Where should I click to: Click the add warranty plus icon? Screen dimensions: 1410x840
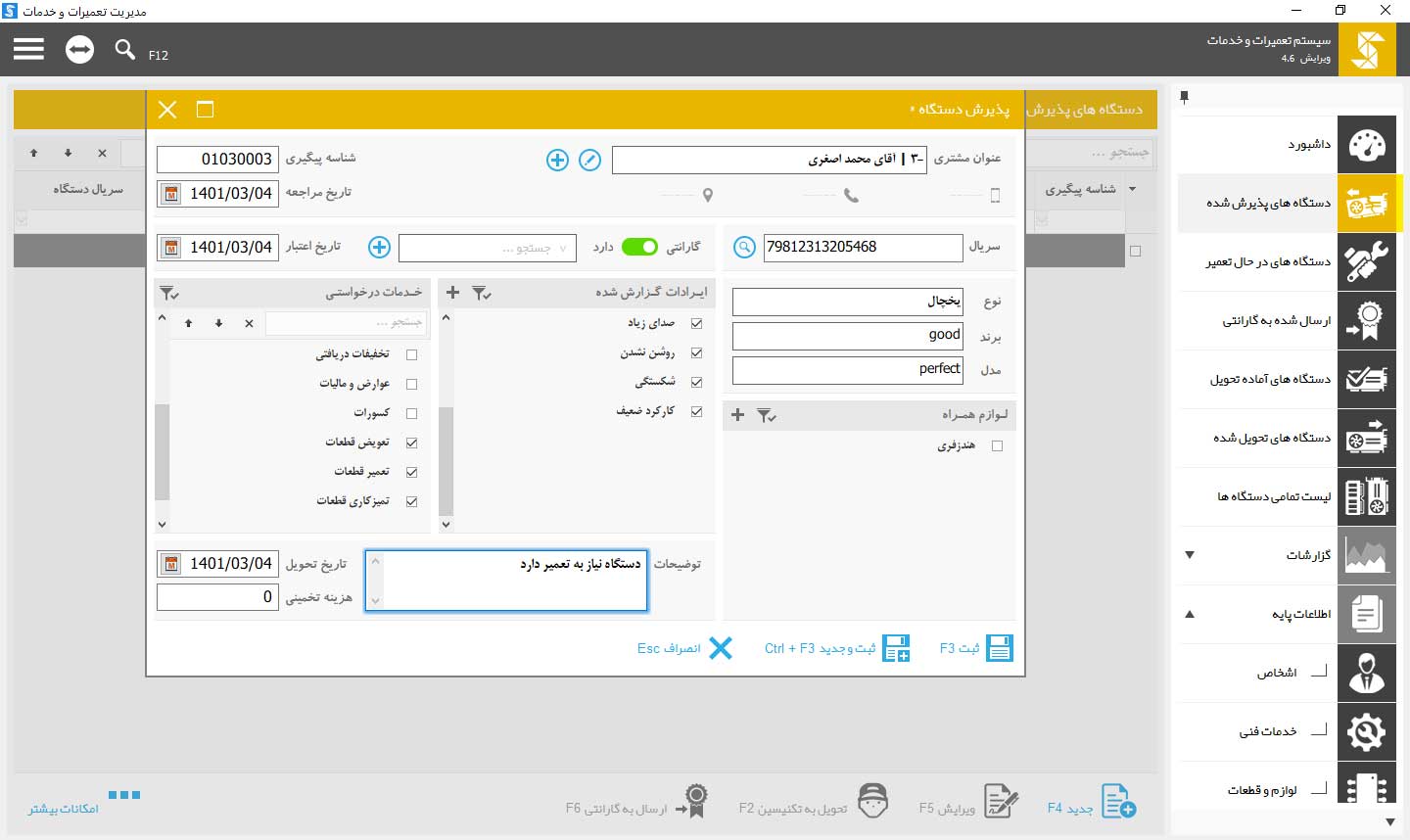coord(379,248)
